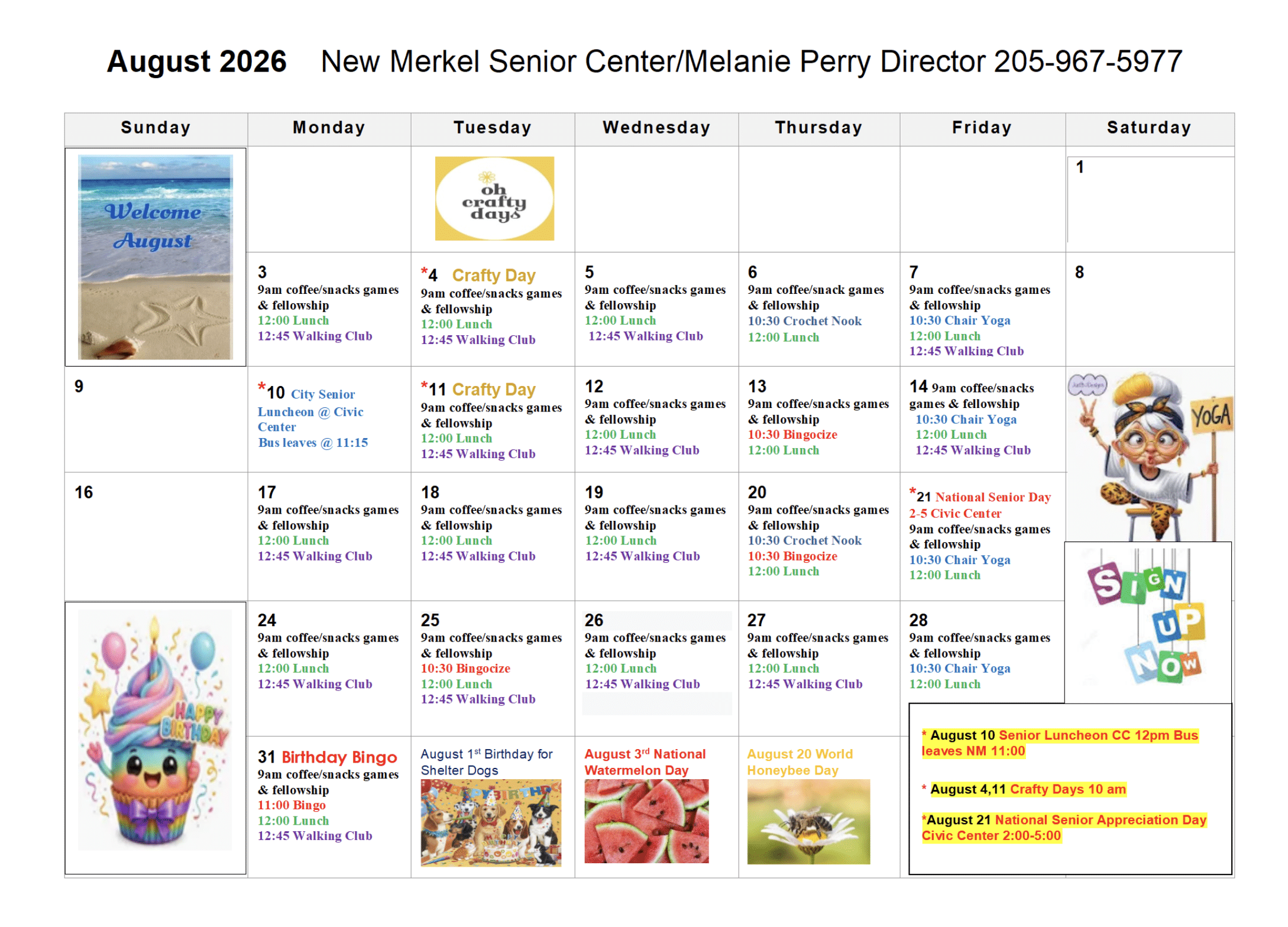Click 10:30 Bingocize on August 25

465,669
